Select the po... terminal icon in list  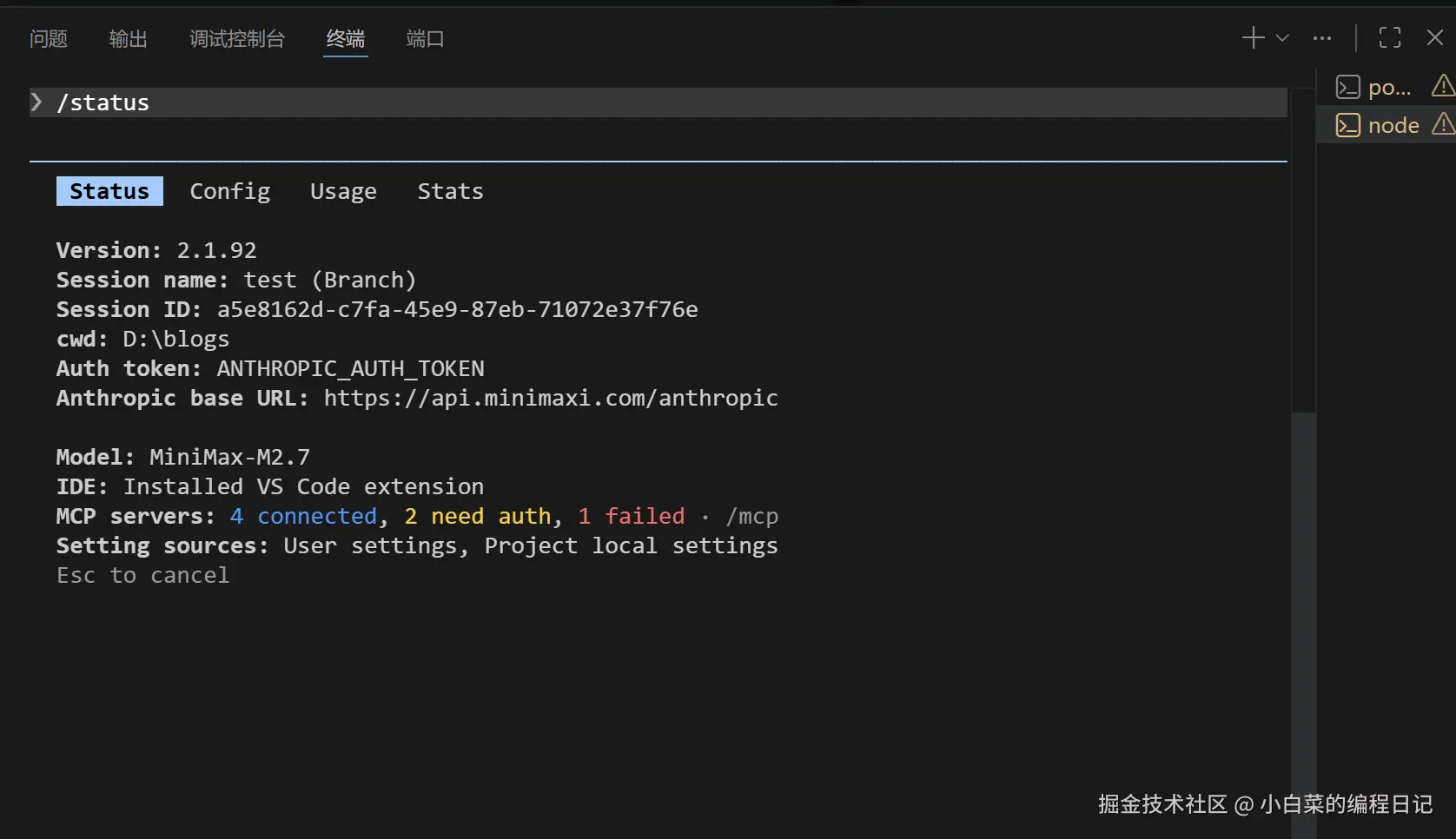1348,87
